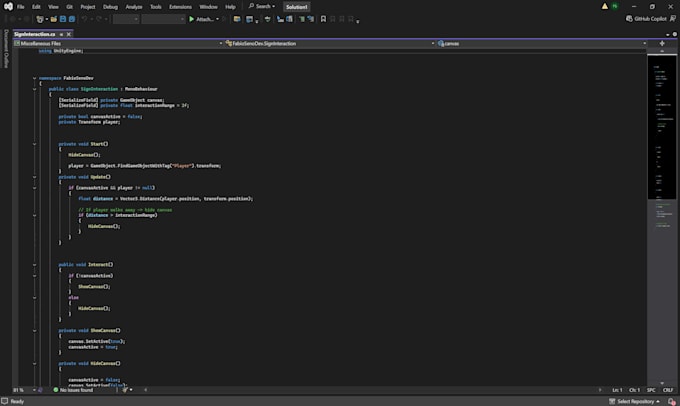Collapse the Start() method block
Screen dimensions: 680x406
tap(34, 144)
